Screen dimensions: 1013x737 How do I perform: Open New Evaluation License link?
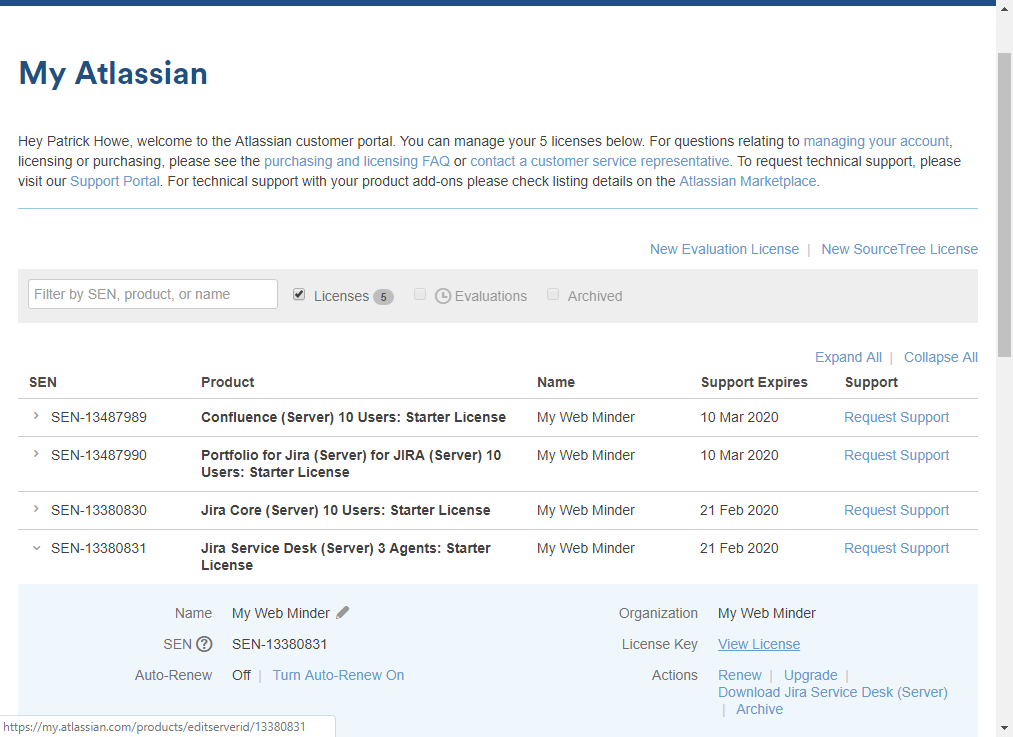click(724, 249)
